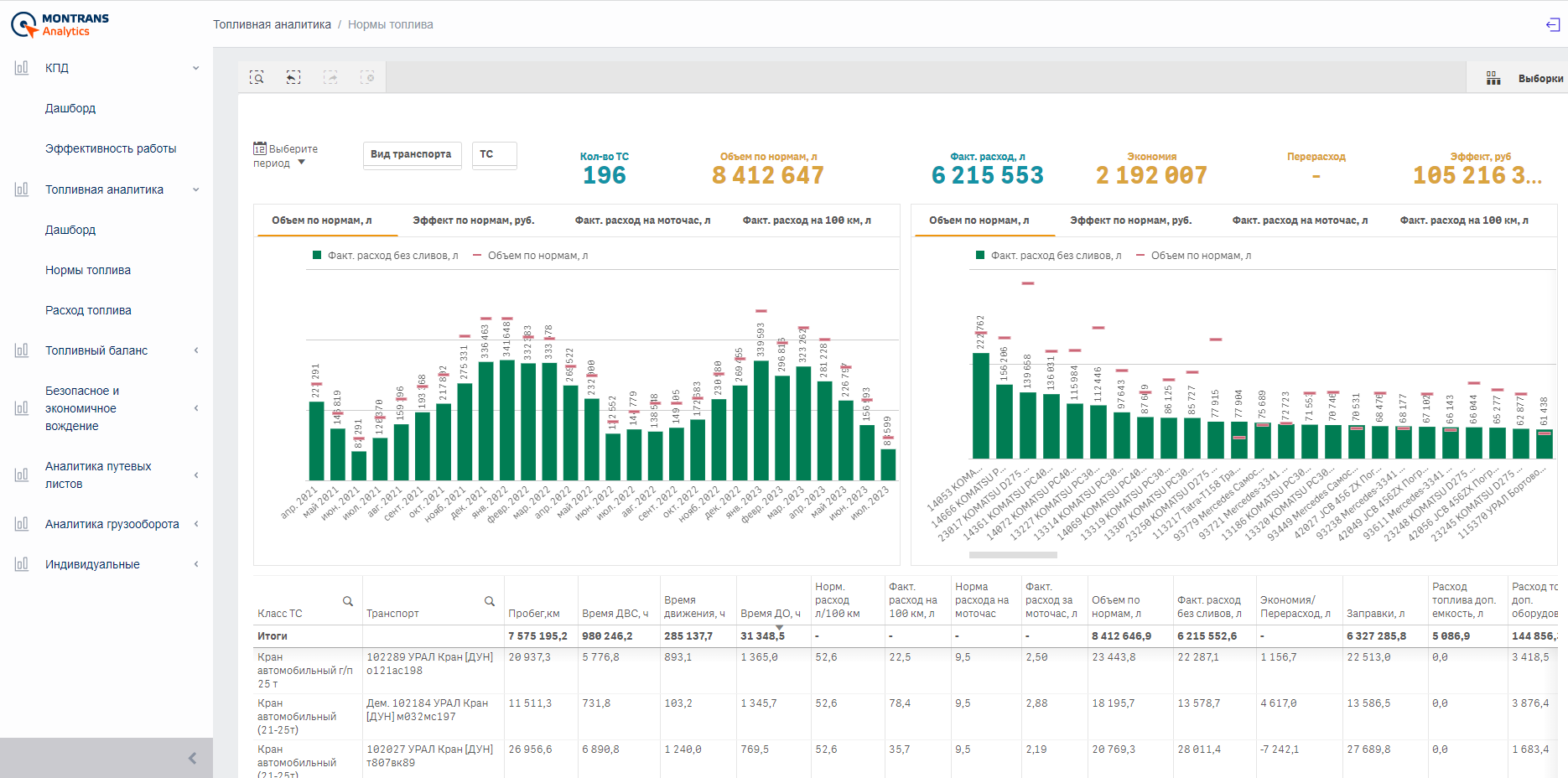Select left chart tab Факт. расход на 100 км
Image resolution: width=1568 pixels, height=778 pixels.
807,220
